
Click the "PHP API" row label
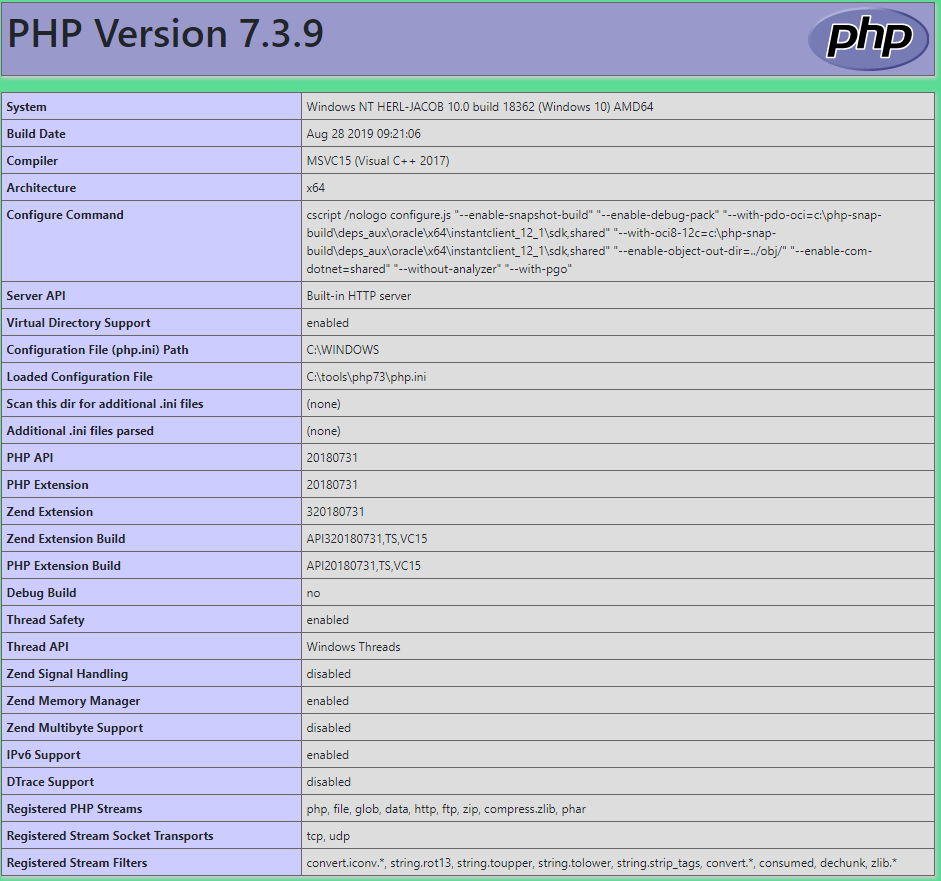point(30,458)
